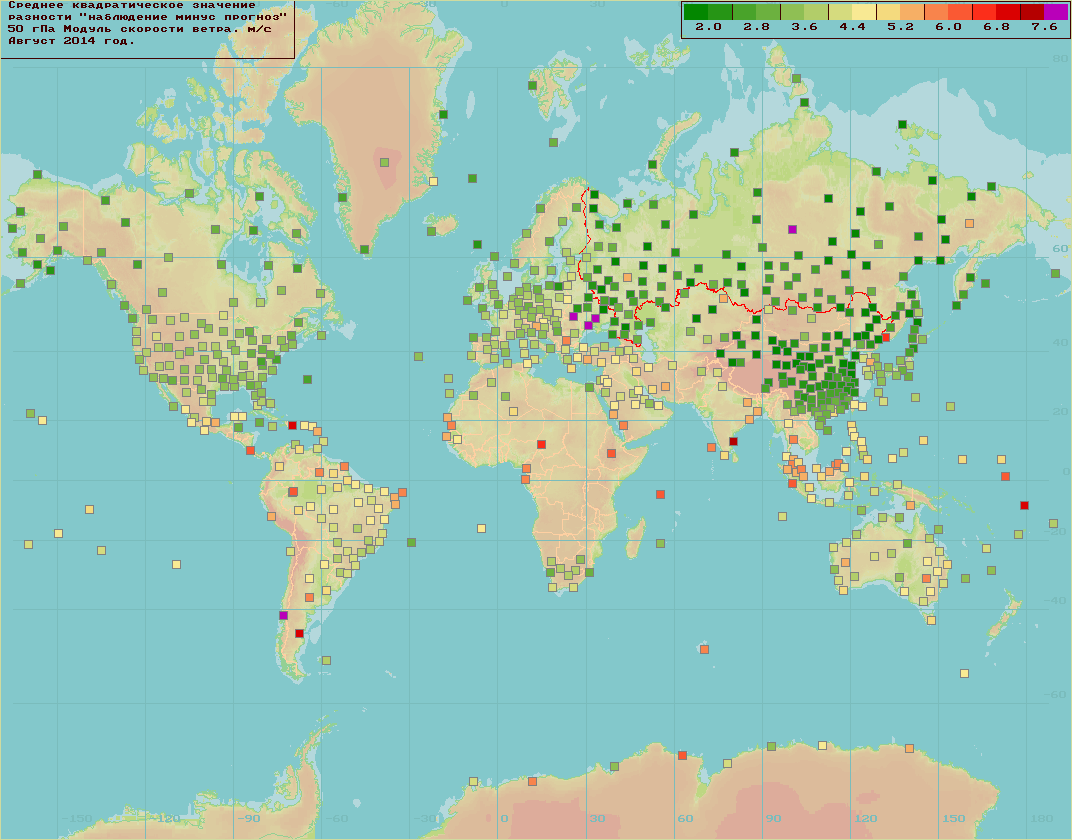Click latitude label 20 on right edge
1072x840 pixels.
click(x=1060, y=411)
